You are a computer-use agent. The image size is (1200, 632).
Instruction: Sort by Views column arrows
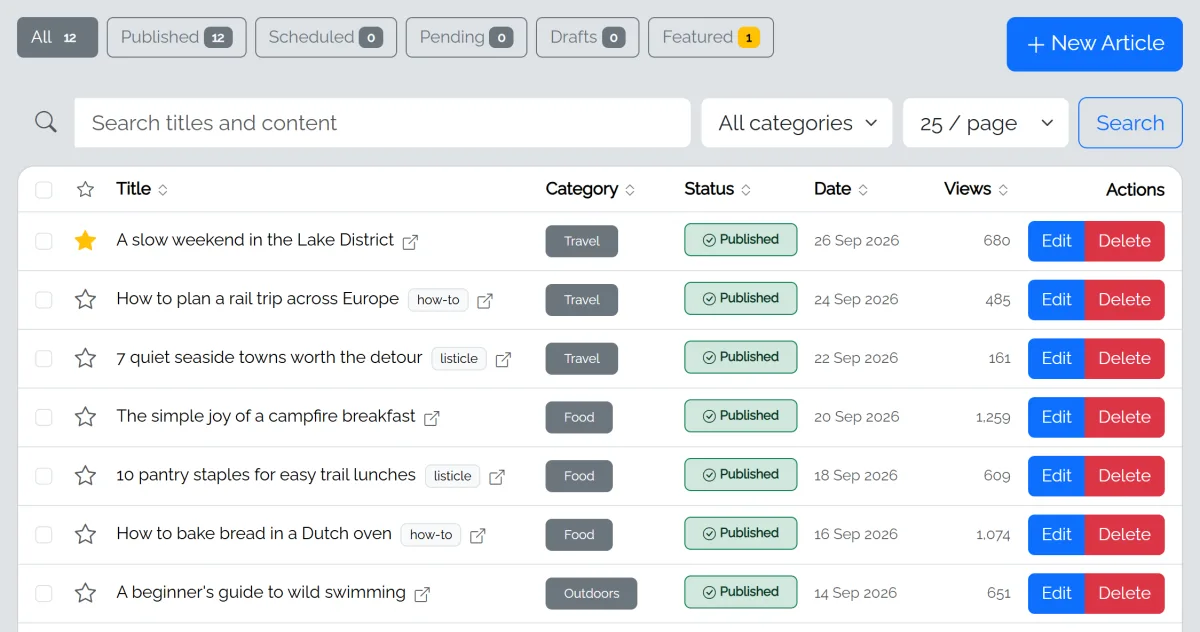pos(1003,189)
